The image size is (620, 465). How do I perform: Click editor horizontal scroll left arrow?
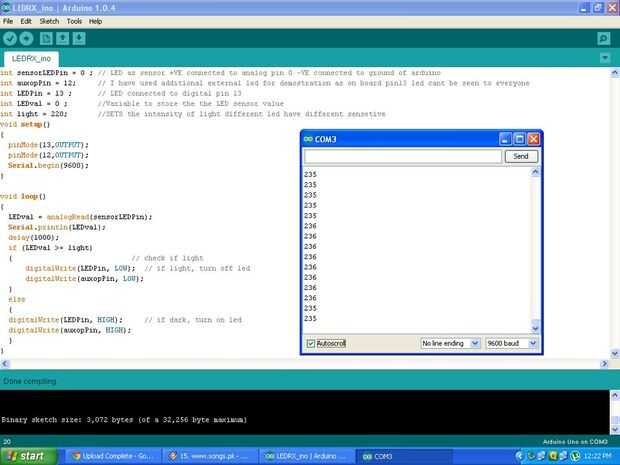pos(5,363)
